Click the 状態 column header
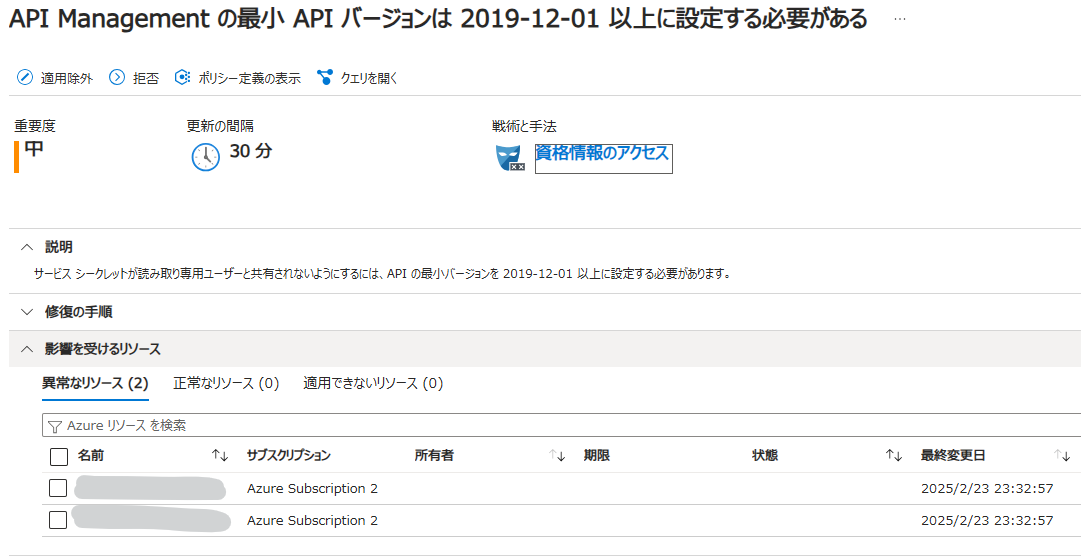The height and width of the screenshot is (558, 1081). (765, 455)
